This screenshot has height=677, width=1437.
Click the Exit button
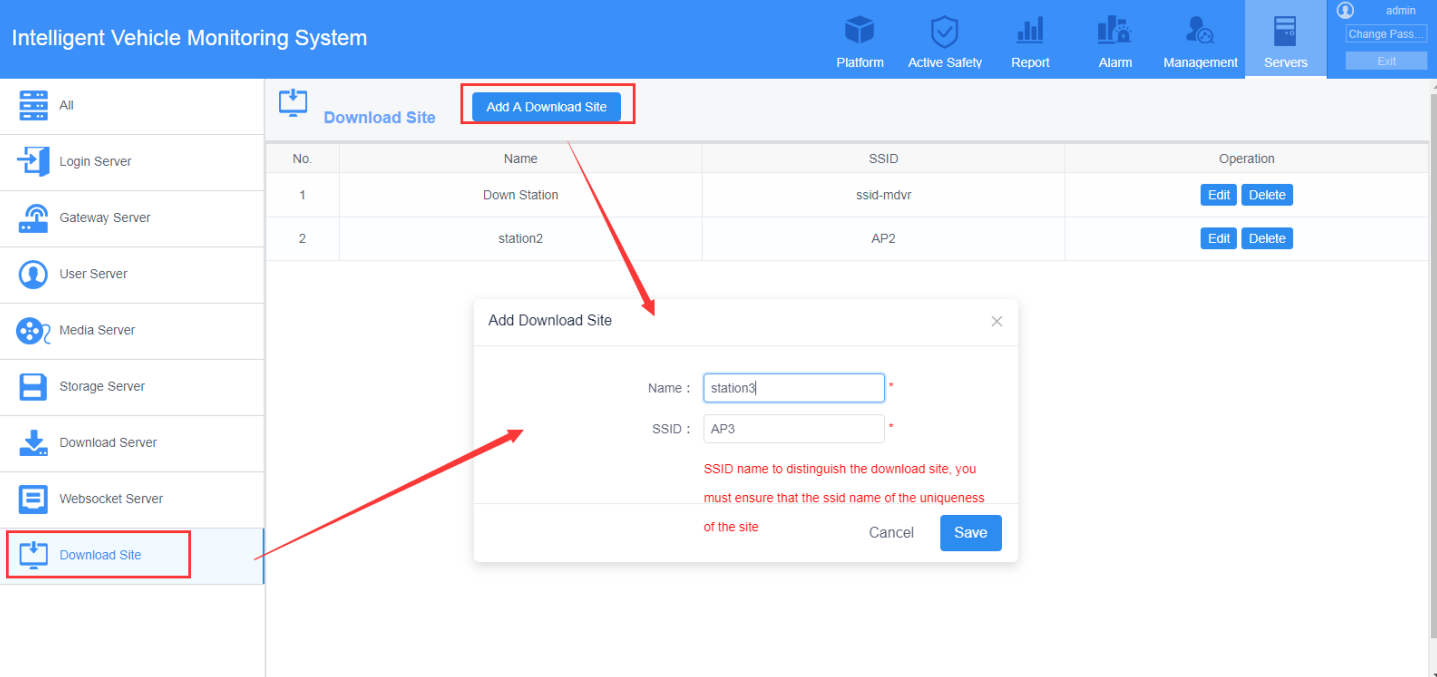[1386, 61]
